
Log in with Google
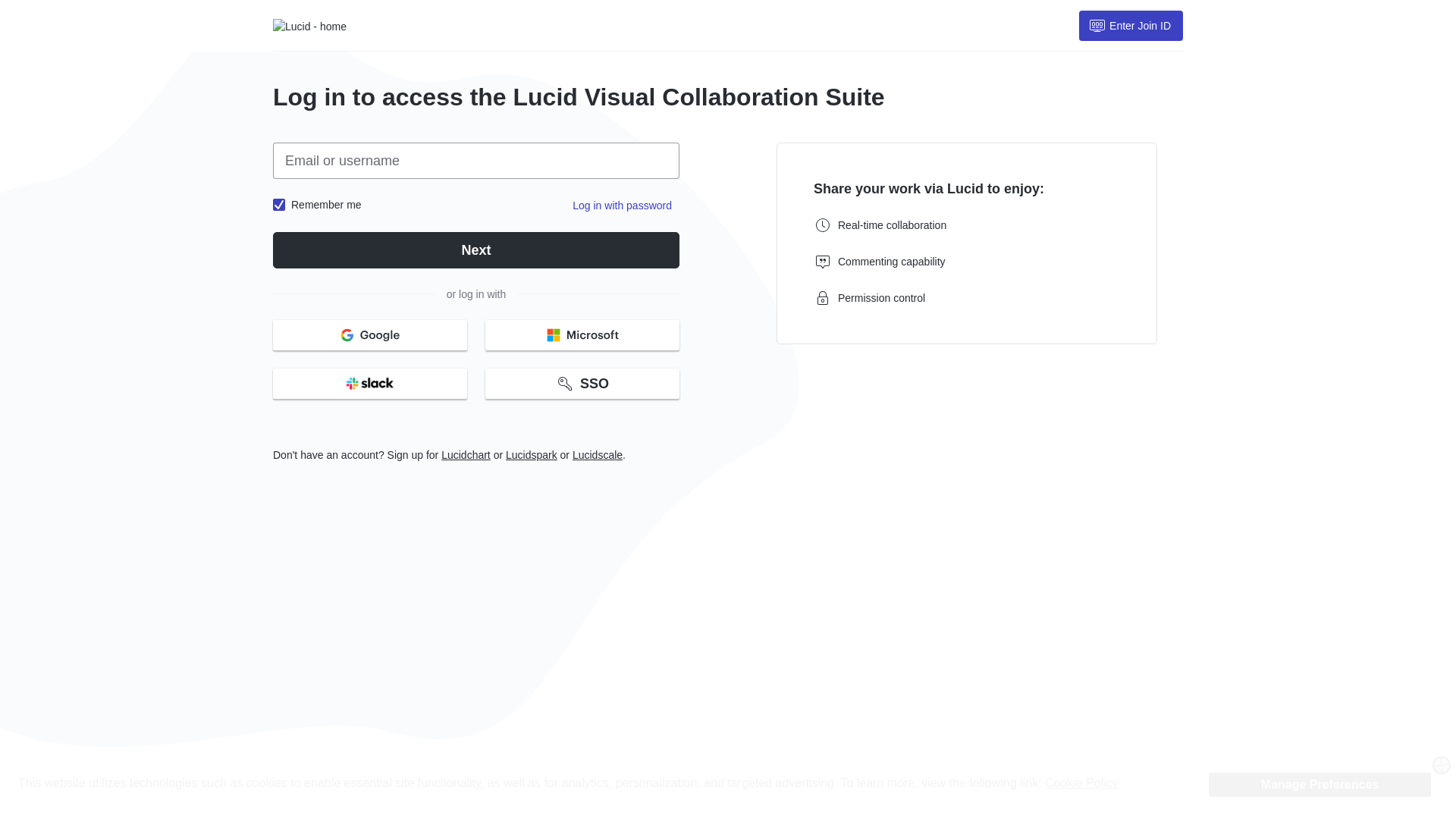click(x=370, y=335)
